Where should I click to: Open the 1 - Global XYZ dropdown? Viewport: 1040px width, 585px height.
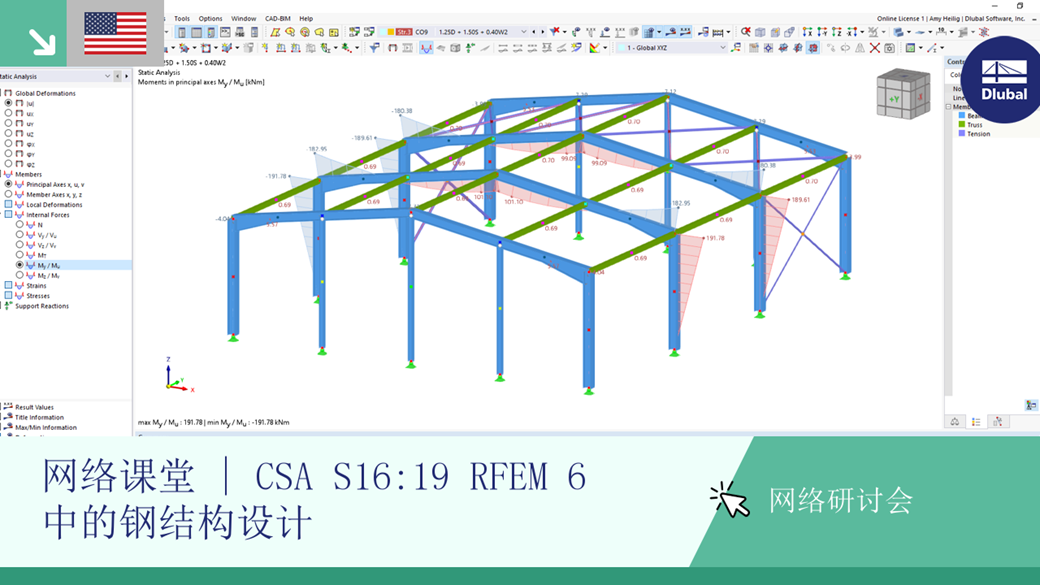pos(723,48)
